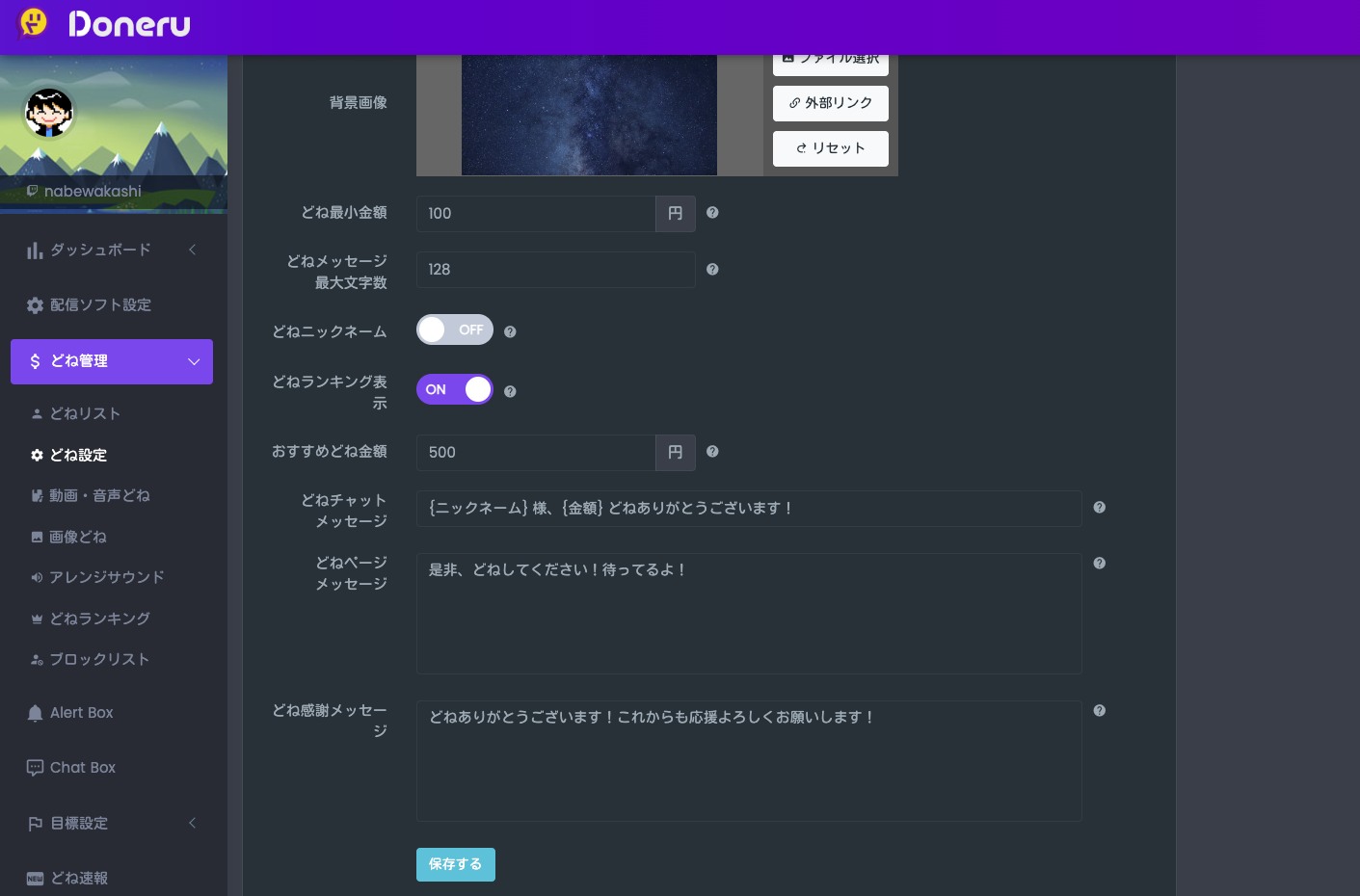This screenshot has height=896, width=1360.
Task: Open アレンジサウンド submenu item
Action: pyautogui.click(x=107, y=577)
